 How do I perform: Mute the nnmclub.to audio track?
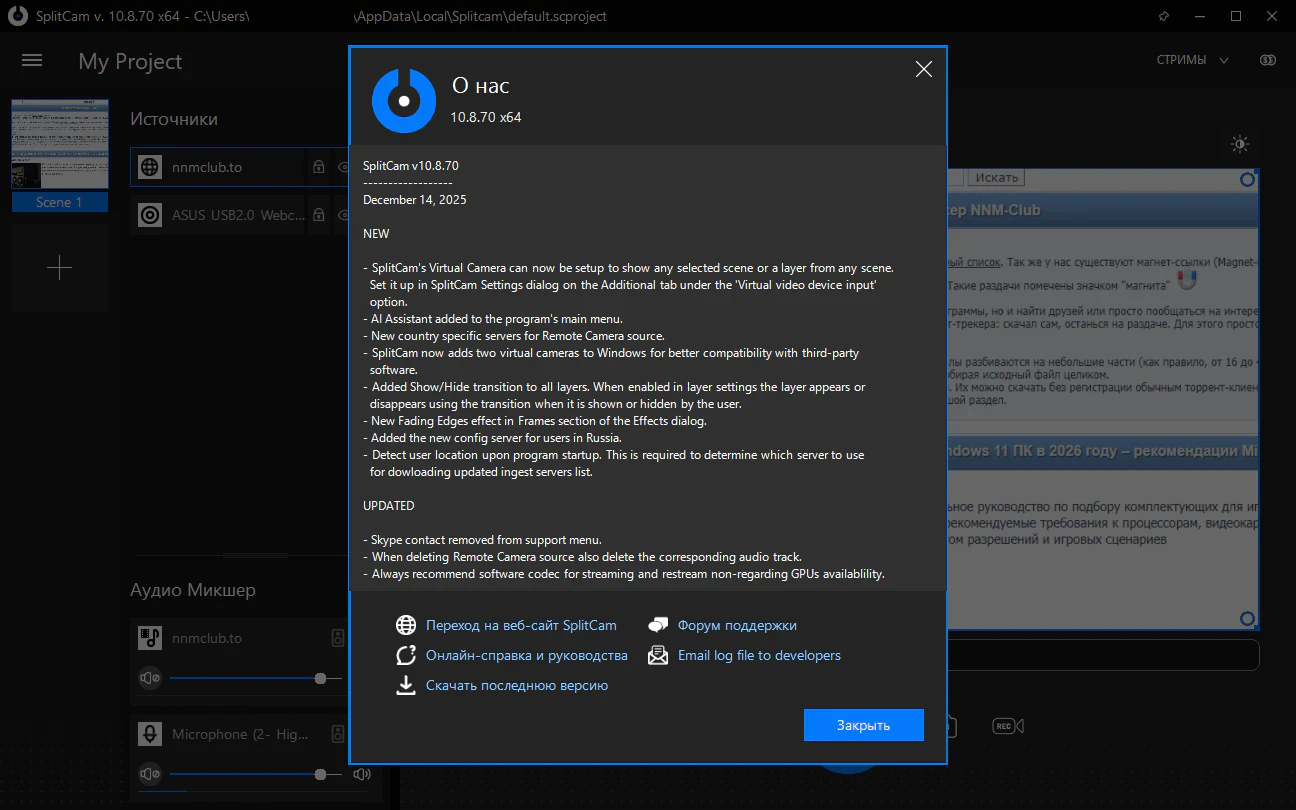[x=150, y=678]
